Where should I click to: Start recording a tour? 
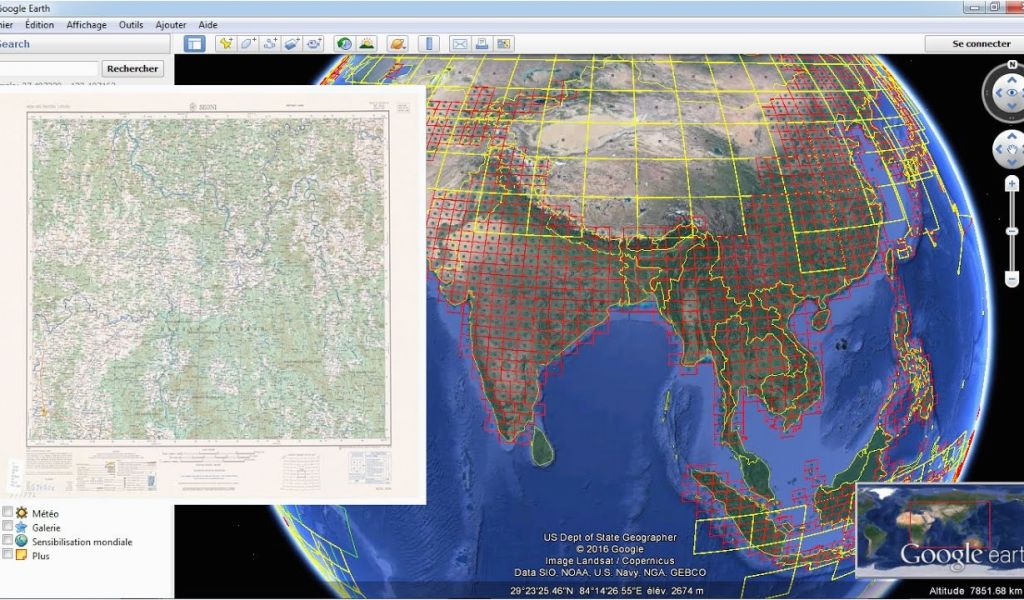pyautogui.click(x=314, y=44)
